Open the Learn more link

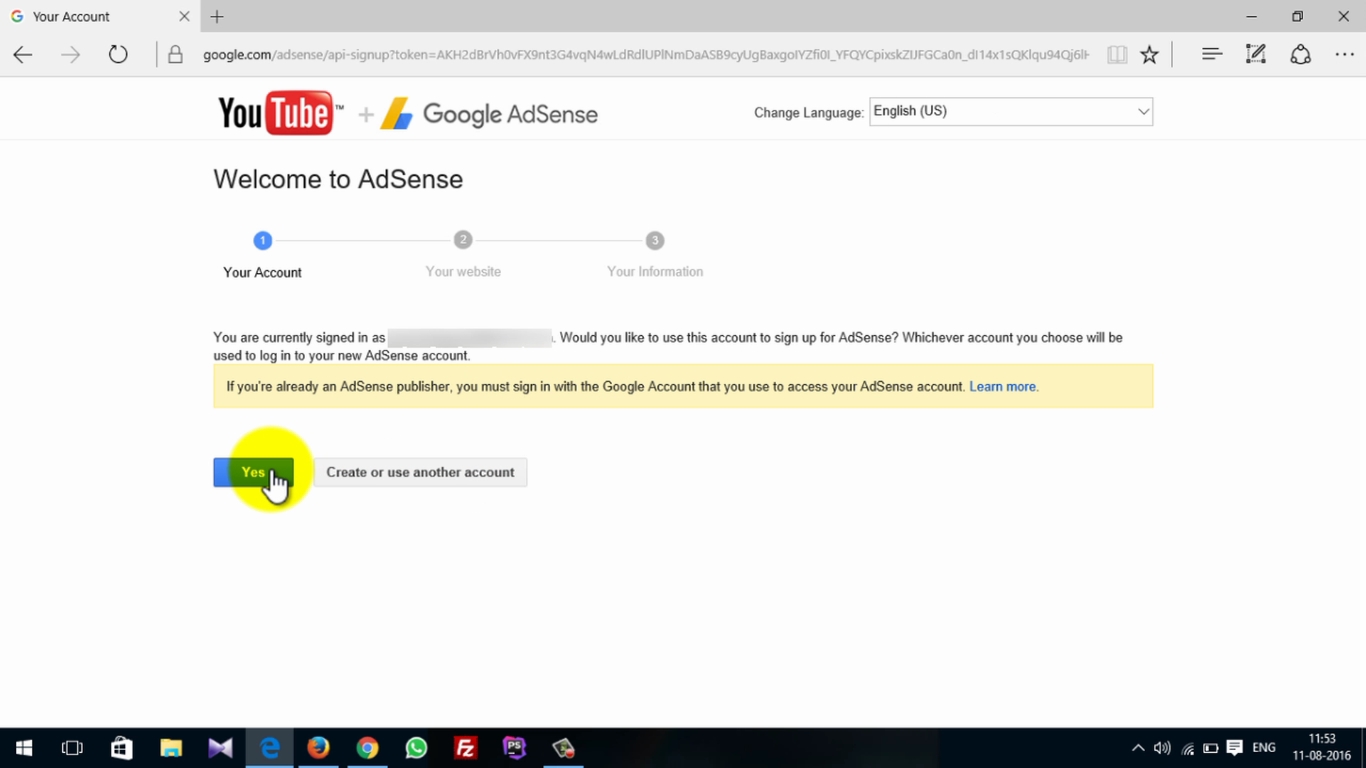(1003, 386)
